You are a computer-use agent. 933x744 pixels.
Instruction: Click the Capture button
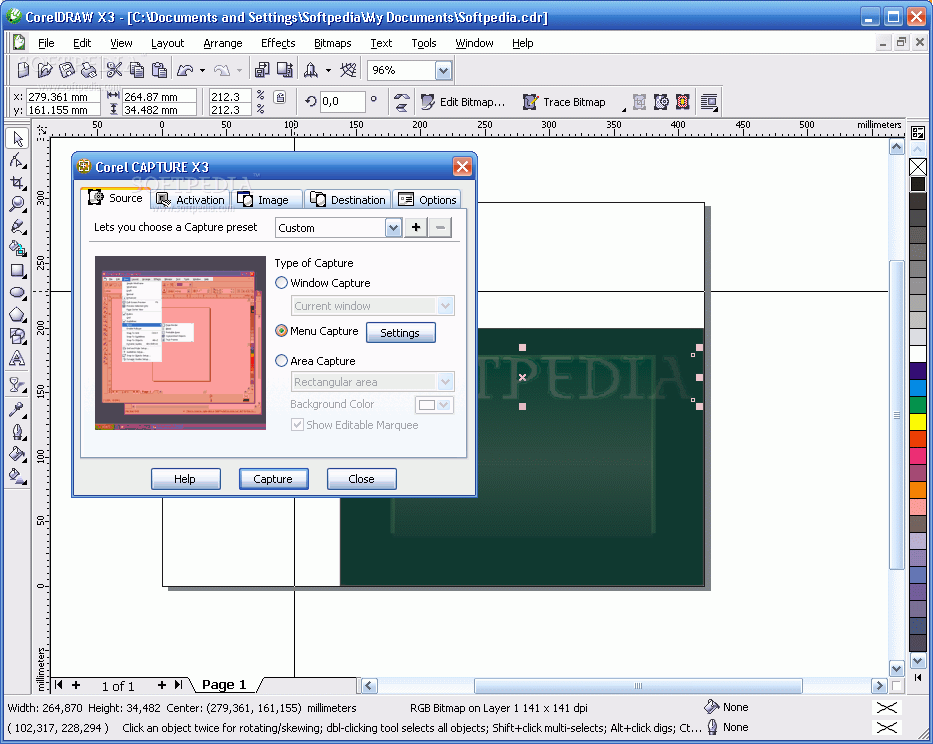273,479
